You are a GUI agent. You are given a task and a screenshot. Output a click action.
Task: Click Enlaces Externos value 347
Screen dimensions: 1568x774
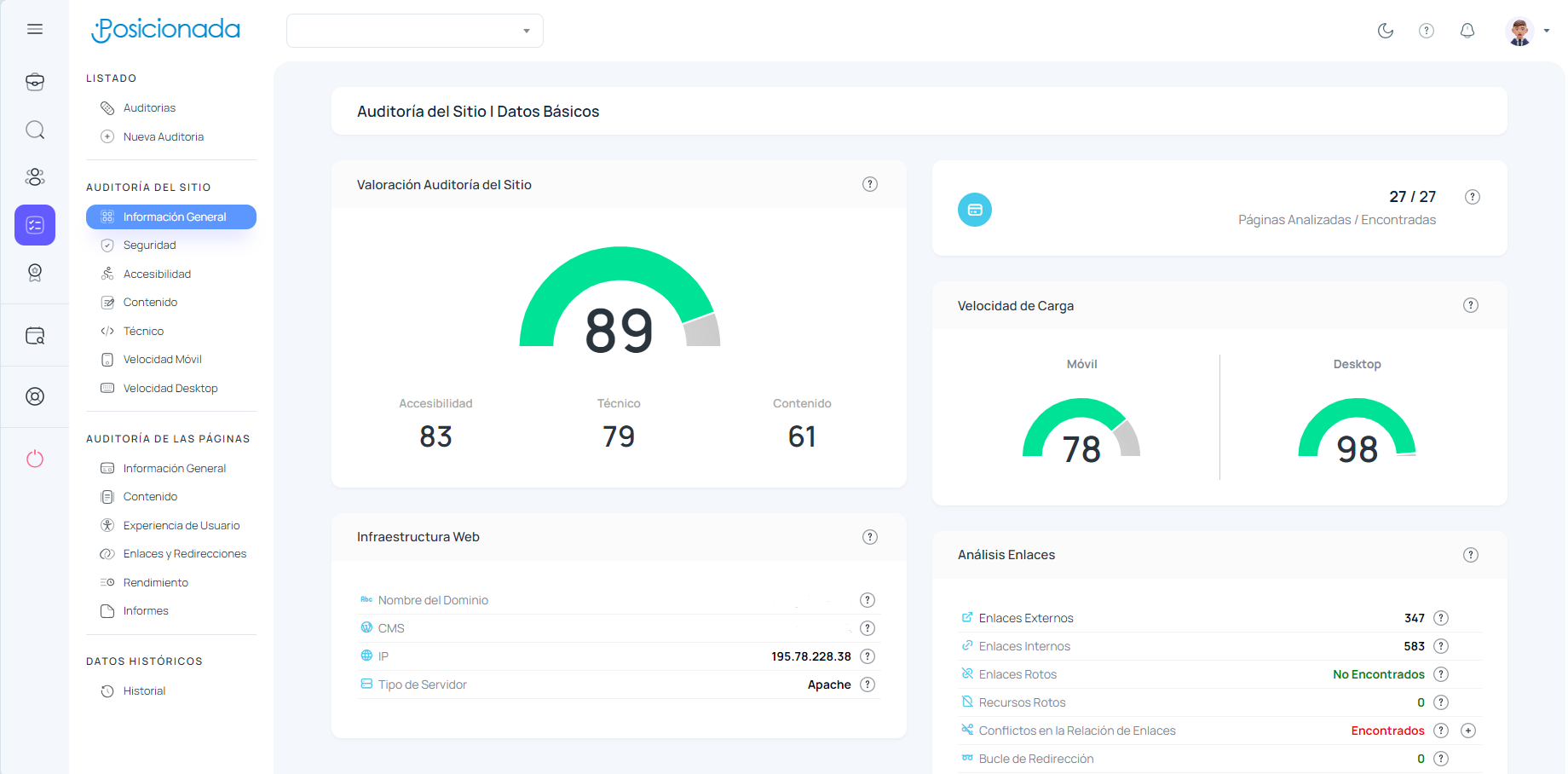pyautogui.click(x=1415, y=618)
